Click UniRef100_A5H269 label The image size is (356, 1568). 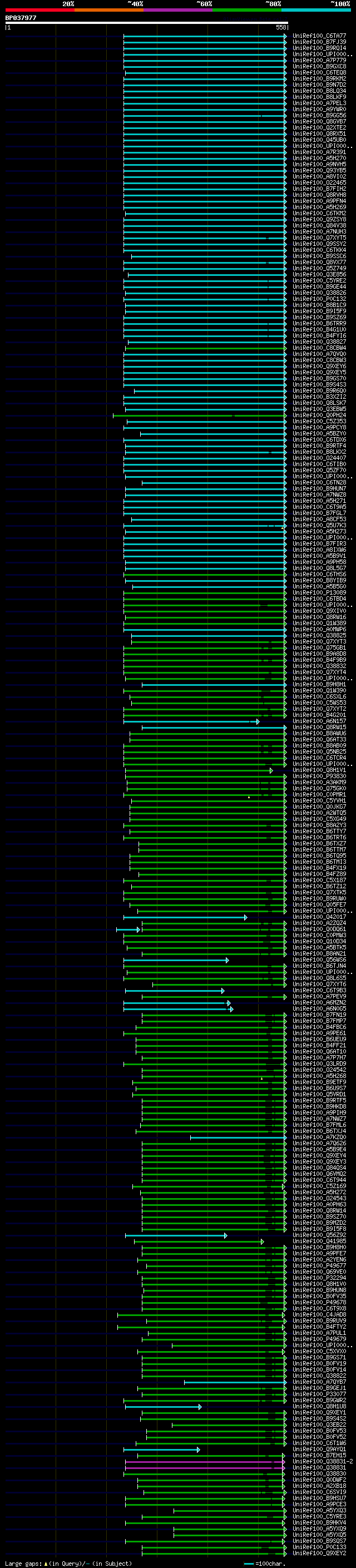[x=319, y=207]
